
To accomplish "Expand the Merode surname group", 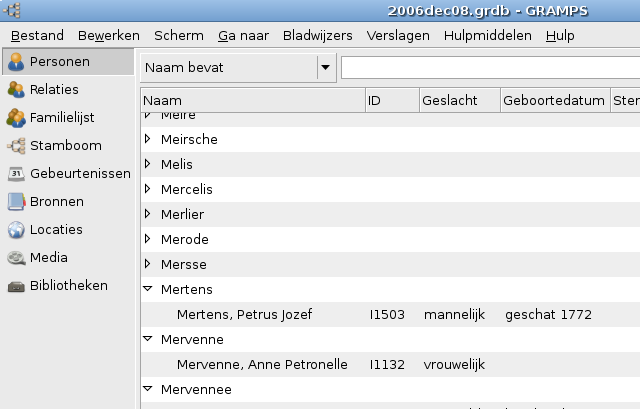I will coord(148,239).
